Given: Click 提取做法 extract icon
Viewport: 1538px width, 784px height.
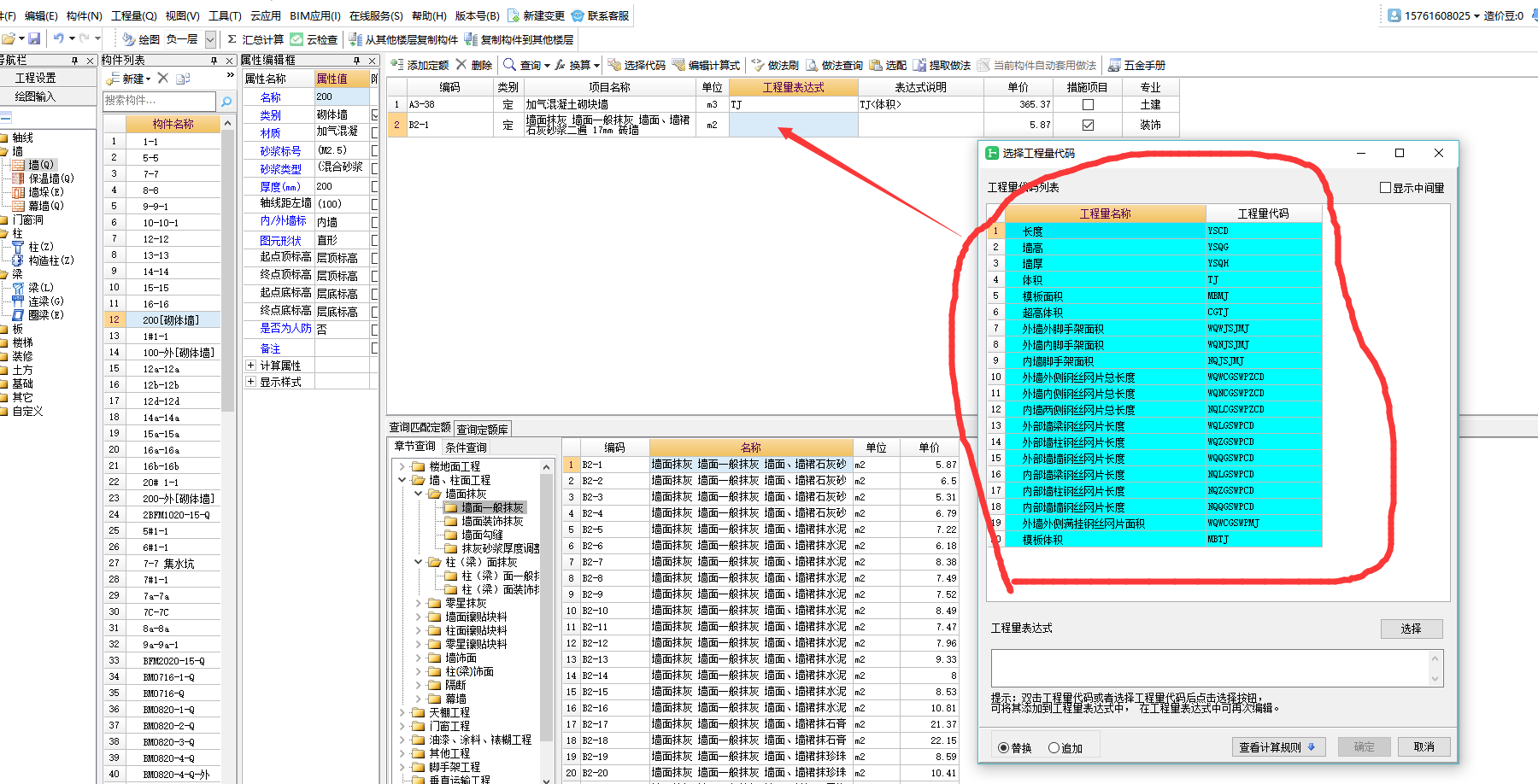Looking at the screenshot, I should 919,65.
